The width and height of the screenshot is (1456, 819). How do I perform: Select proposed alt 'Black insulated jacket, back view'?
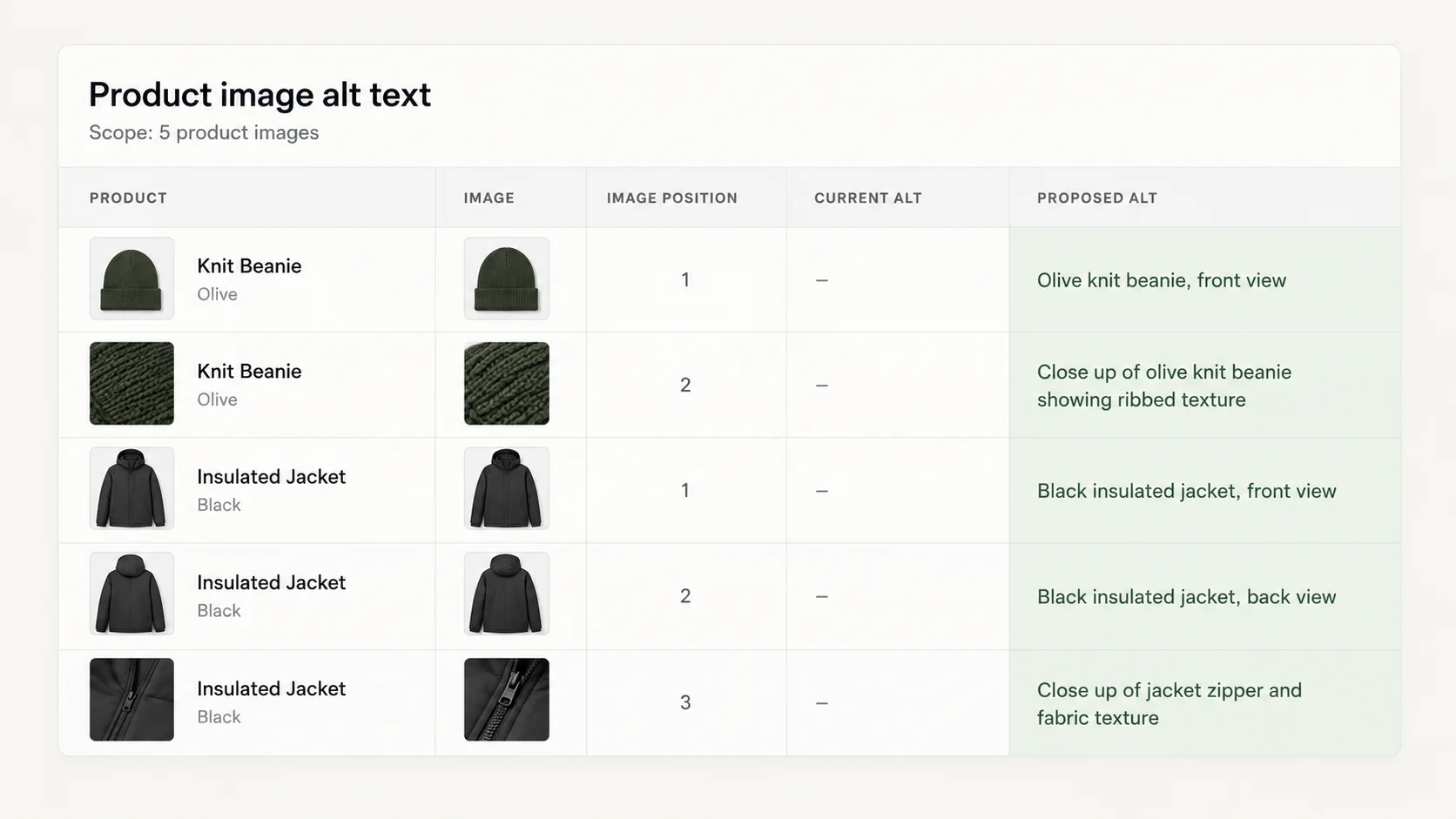[x=1186, y=597]
